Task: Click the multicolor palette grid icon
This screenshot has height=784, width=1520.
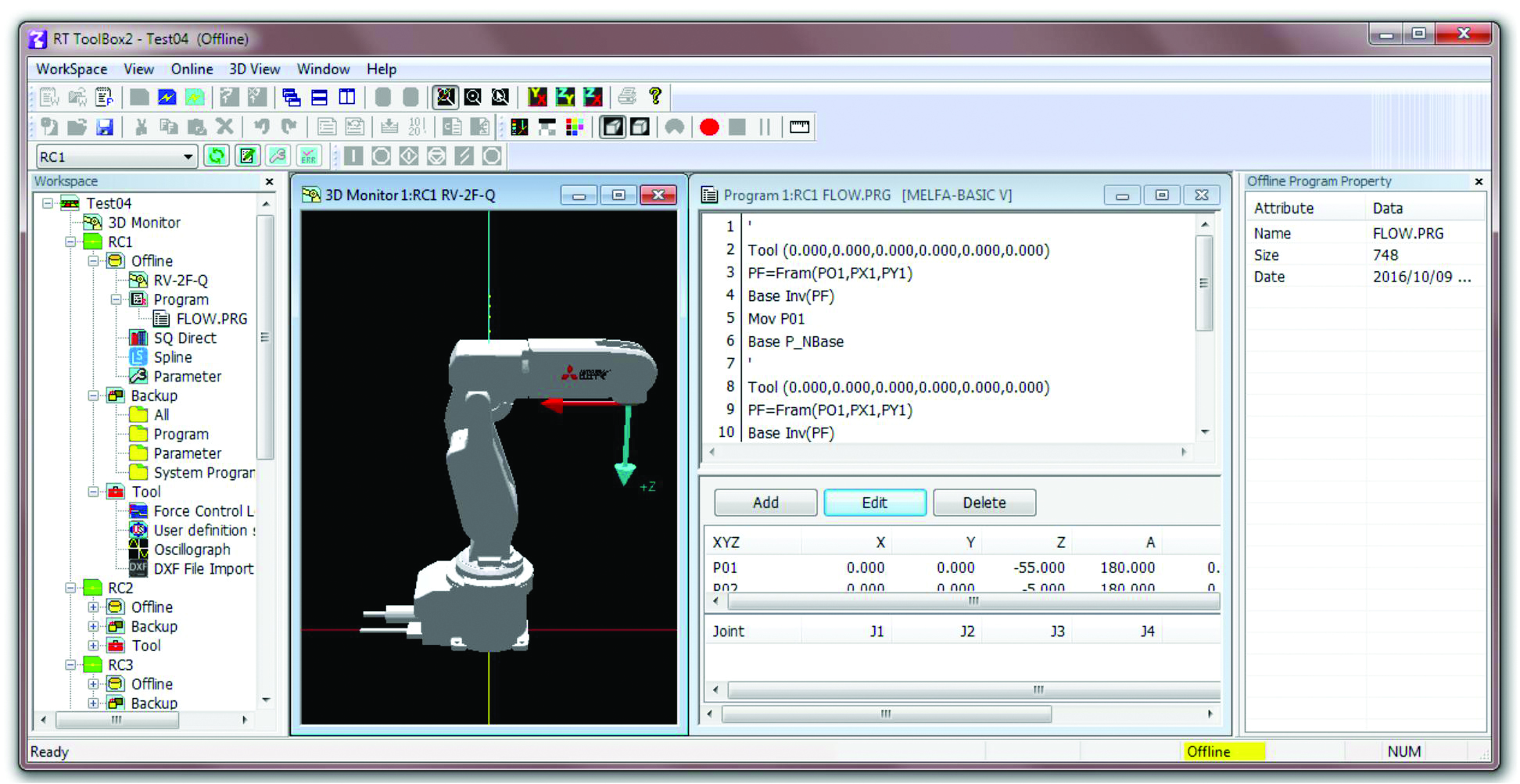Action: (x=575, y=127)
